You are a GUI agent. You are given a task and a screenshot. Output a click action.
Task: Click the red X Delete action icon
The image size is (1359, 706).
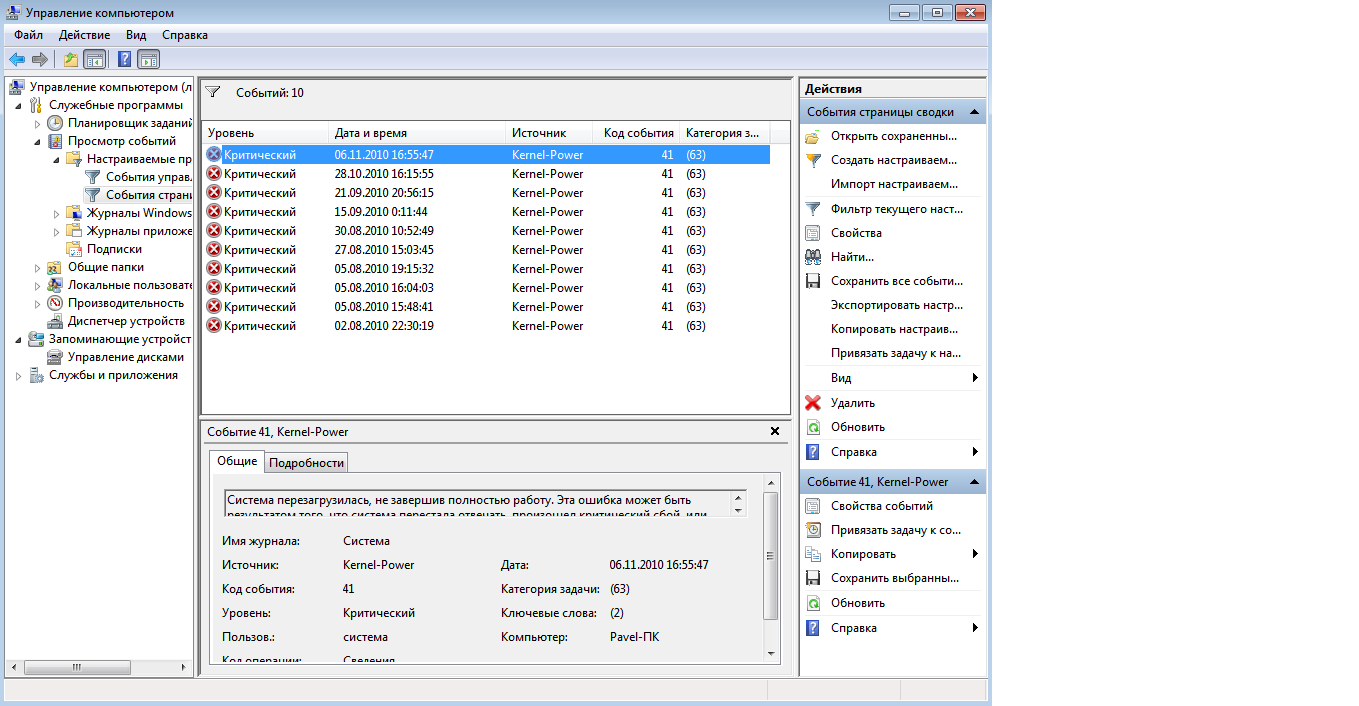813,403
